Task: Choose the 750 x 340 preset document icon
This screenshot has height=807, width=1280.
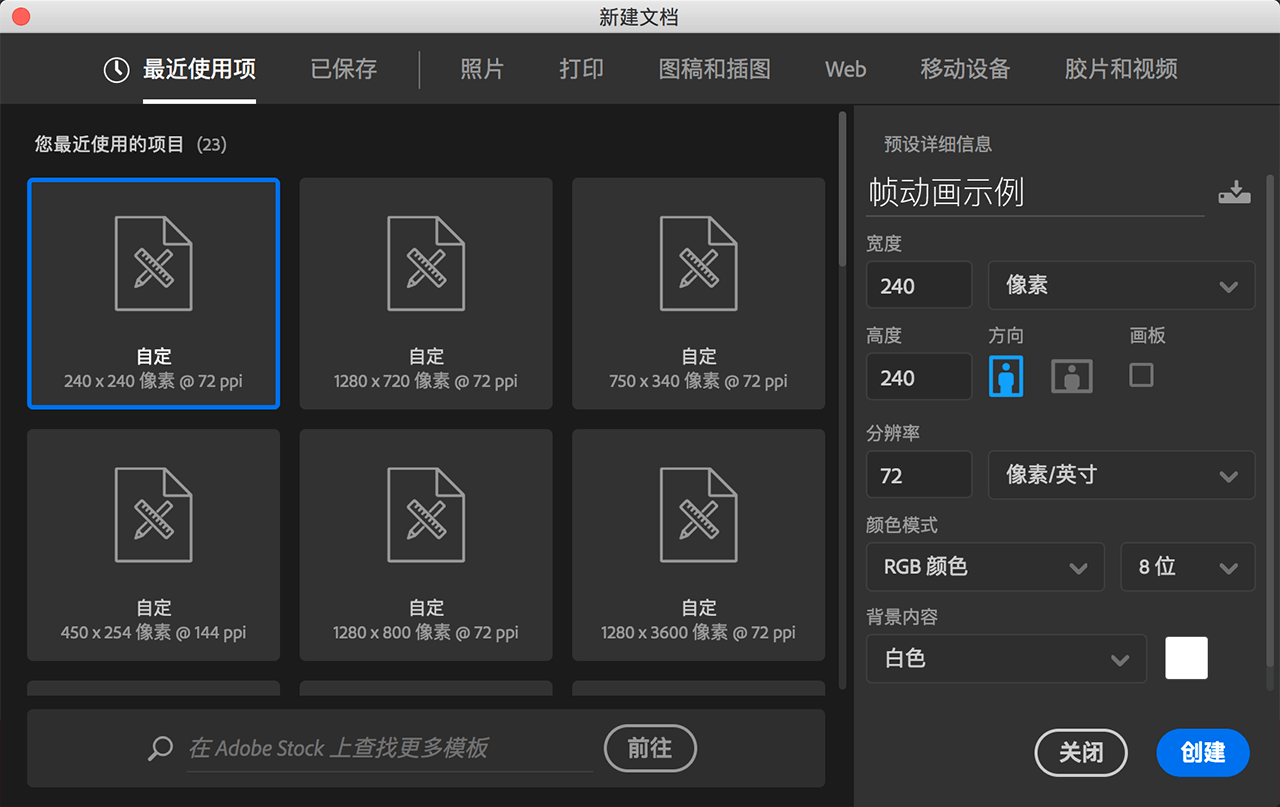Action: click(x=698, y=264)
